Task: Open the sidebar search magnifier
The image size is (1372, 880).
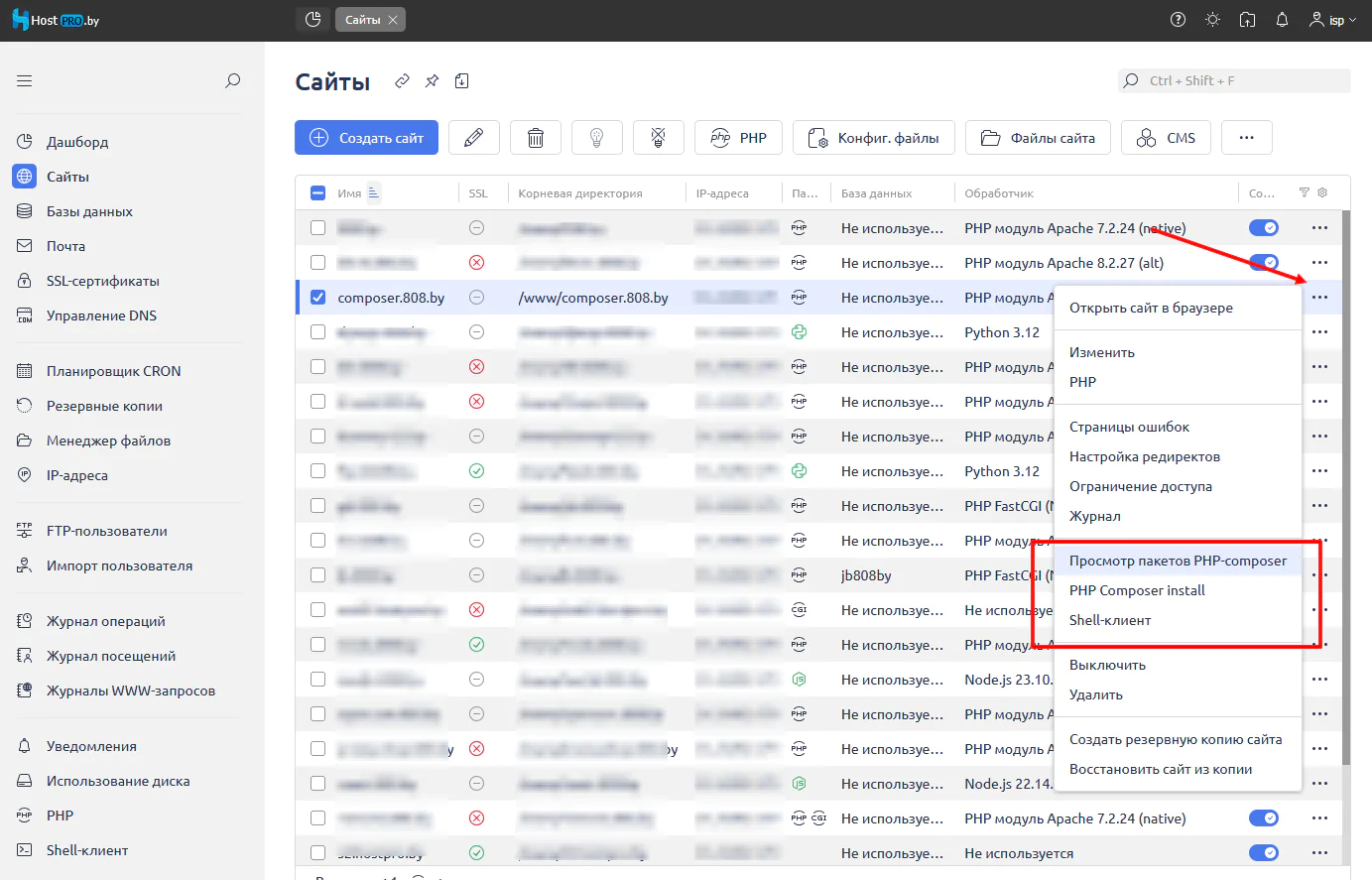Action: click(233, 80)
